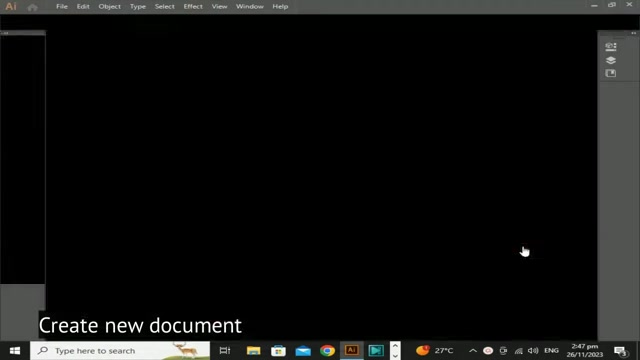The width and height of the screenshot is (640, 360).
Task: Expand the left toolbar panel arrows
Action: click(x=5, y=33)
